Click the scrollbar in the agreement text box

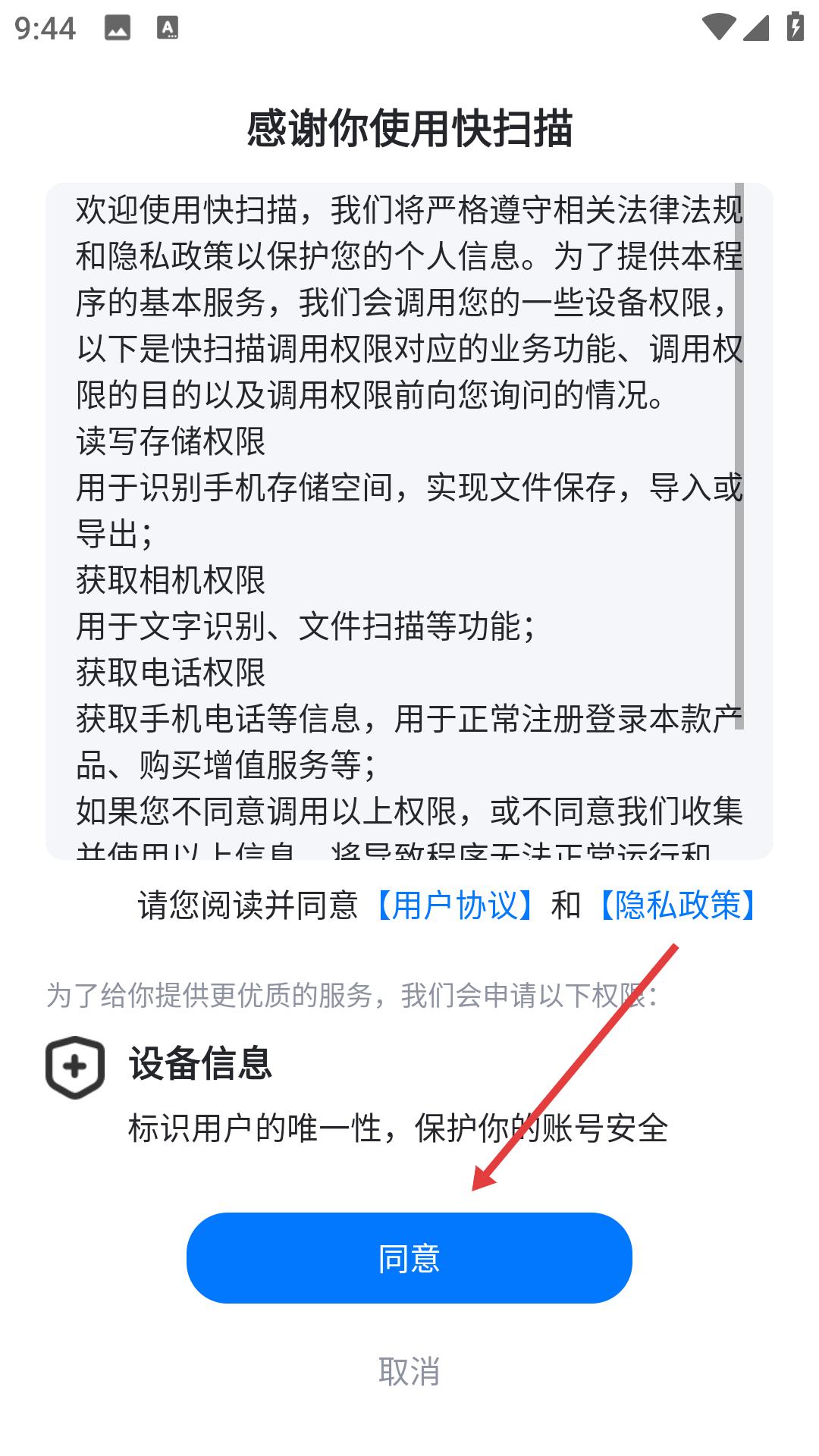coord(739,455)
